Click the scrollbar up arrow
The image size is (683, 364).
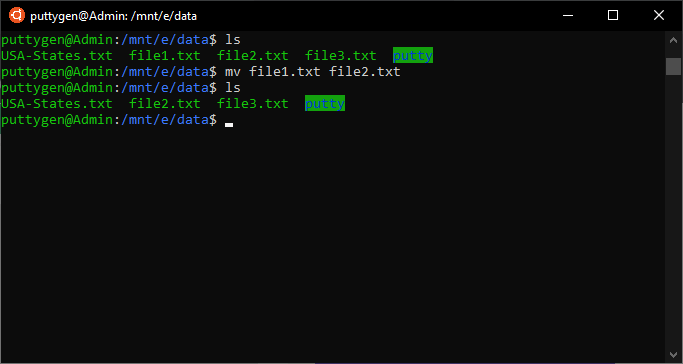(x=673, y=40)
